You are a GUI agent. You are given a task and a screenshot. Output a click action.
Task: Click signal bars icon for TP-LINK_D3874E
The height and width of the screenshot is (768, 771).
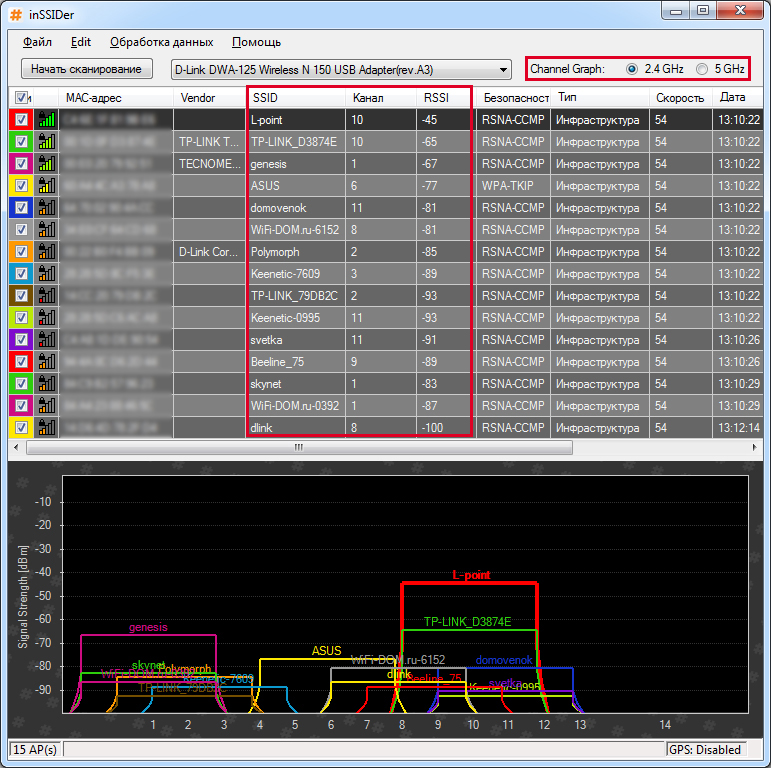tap(47, 142)
